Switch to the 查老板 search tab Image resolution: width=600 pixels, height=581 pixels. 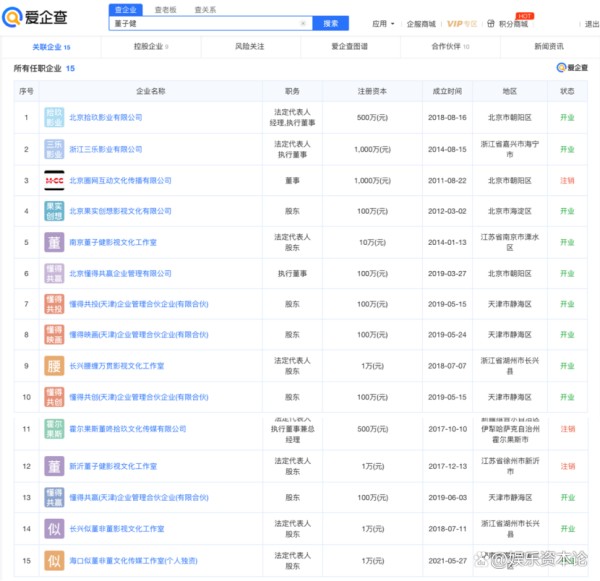tap(166, 10)
